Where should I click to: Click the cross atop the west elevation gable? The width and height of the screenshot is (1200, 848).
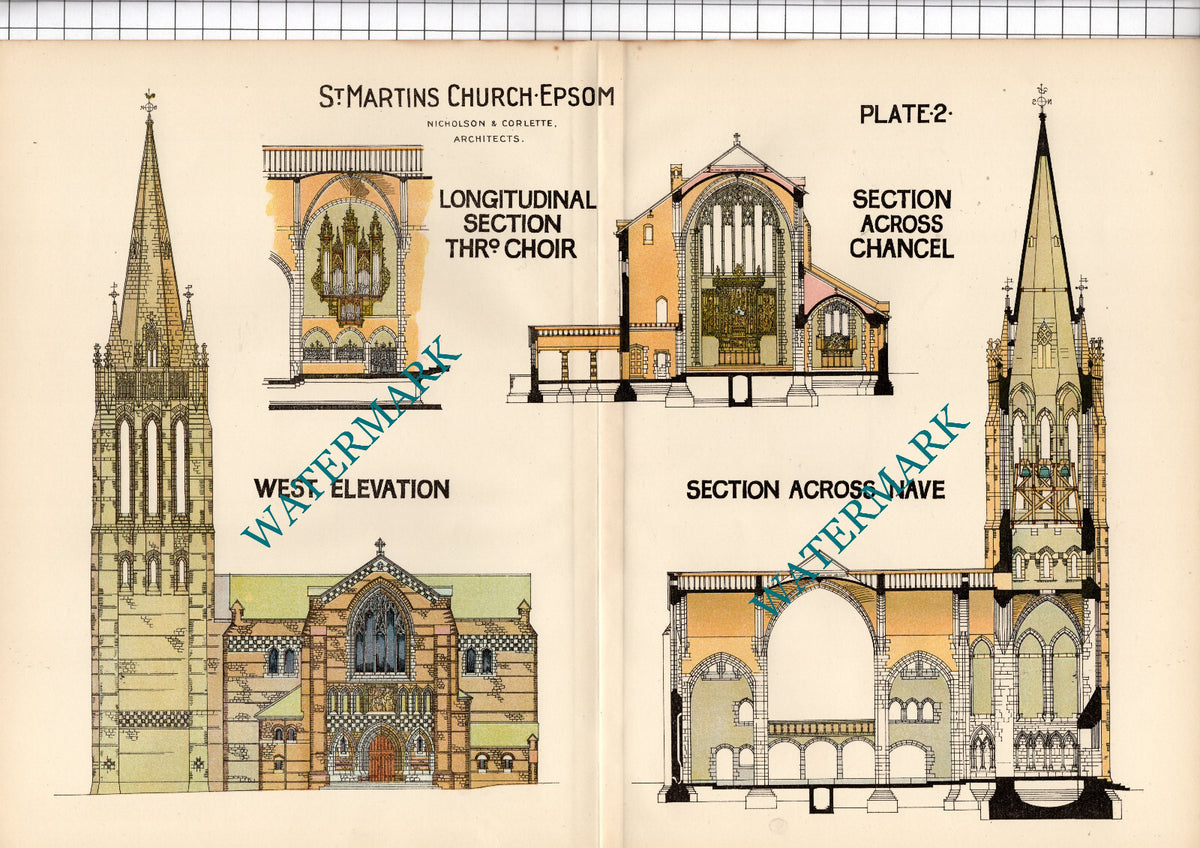[379, 547]
